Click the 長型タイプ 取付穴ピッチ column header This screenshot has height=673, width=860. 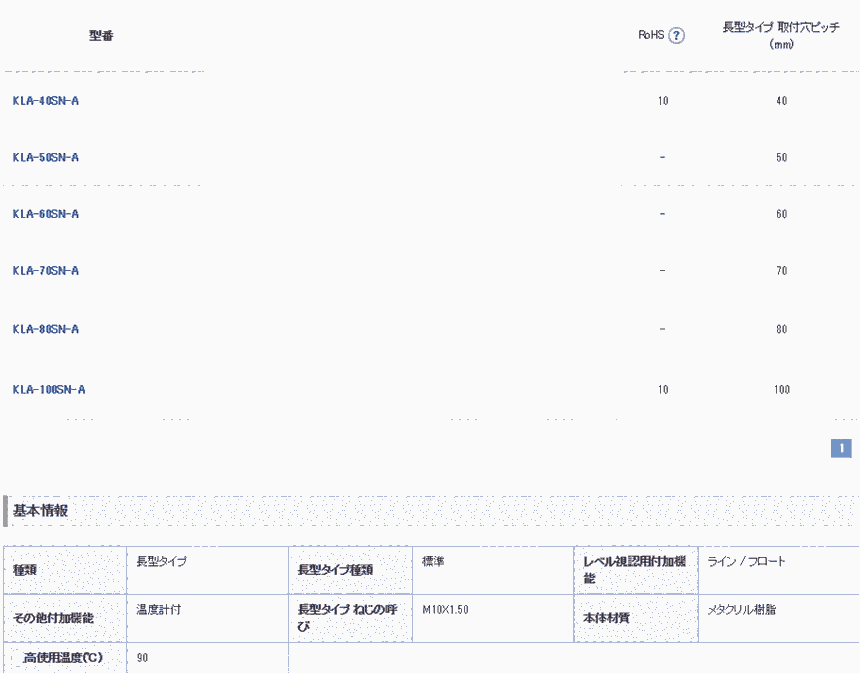(x=781, y=35)
